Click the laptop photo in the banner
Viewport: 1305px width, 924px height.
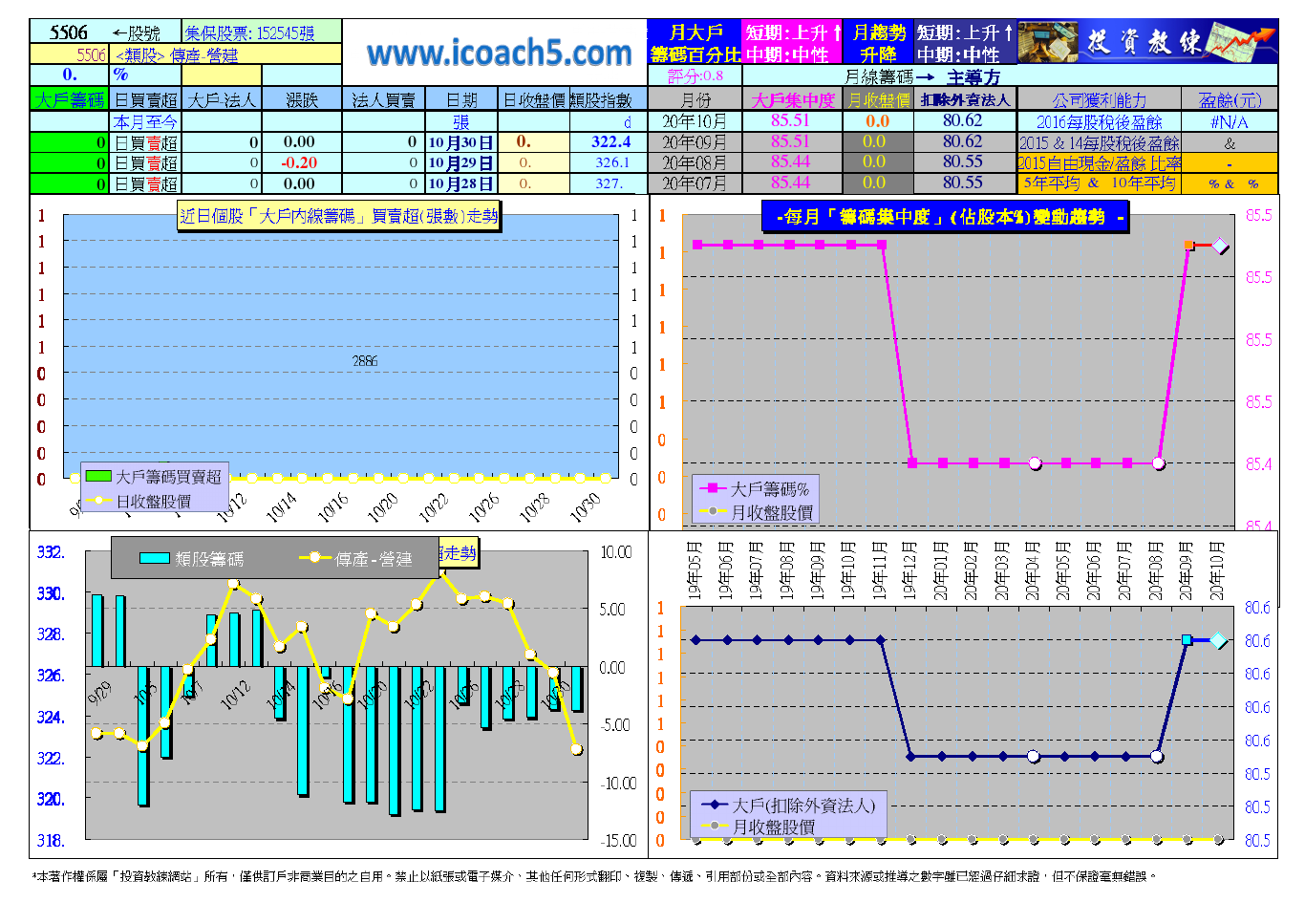pyautogui.click(x=1048, y=42)
